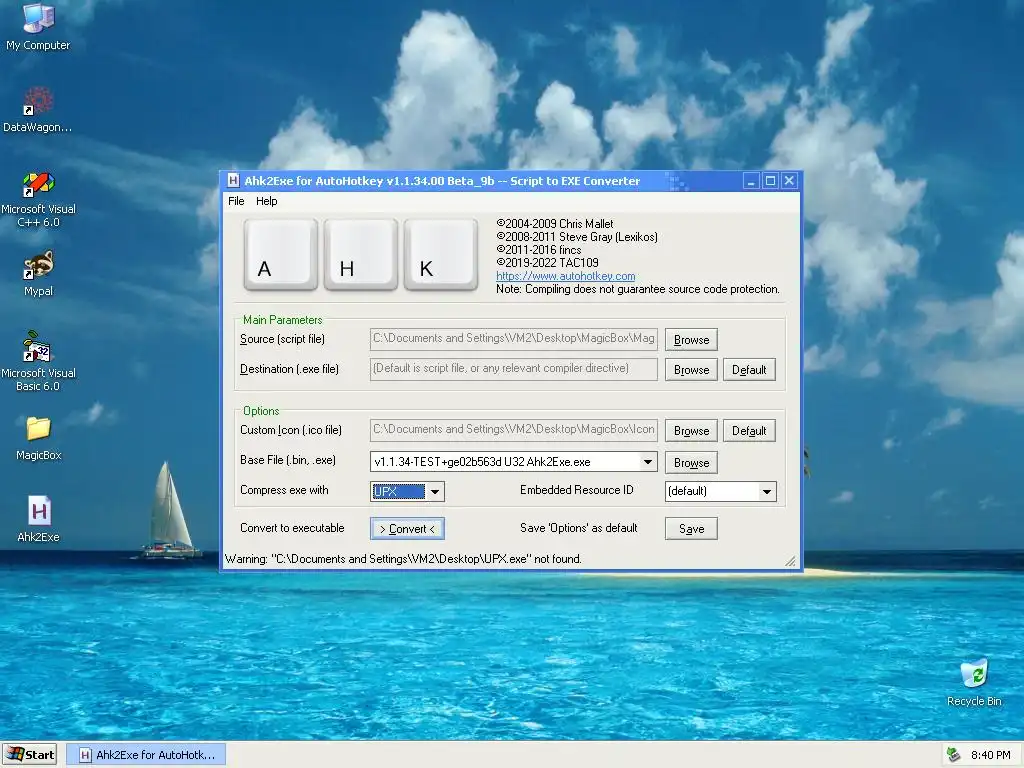This screenshot has width=1024, height=768.
Task: Click the Source script file field
Action: 513,339
